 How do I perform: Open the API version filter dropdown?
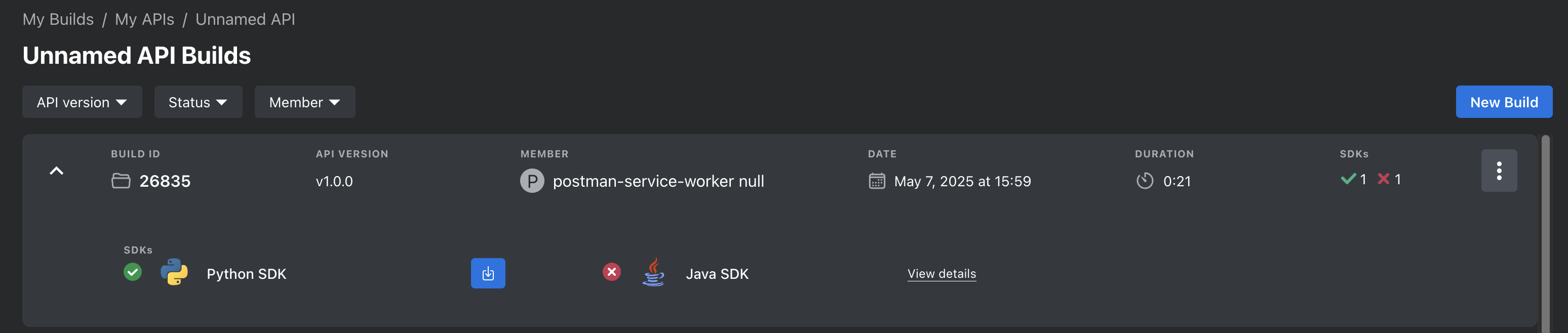click(x=82, y=102)
